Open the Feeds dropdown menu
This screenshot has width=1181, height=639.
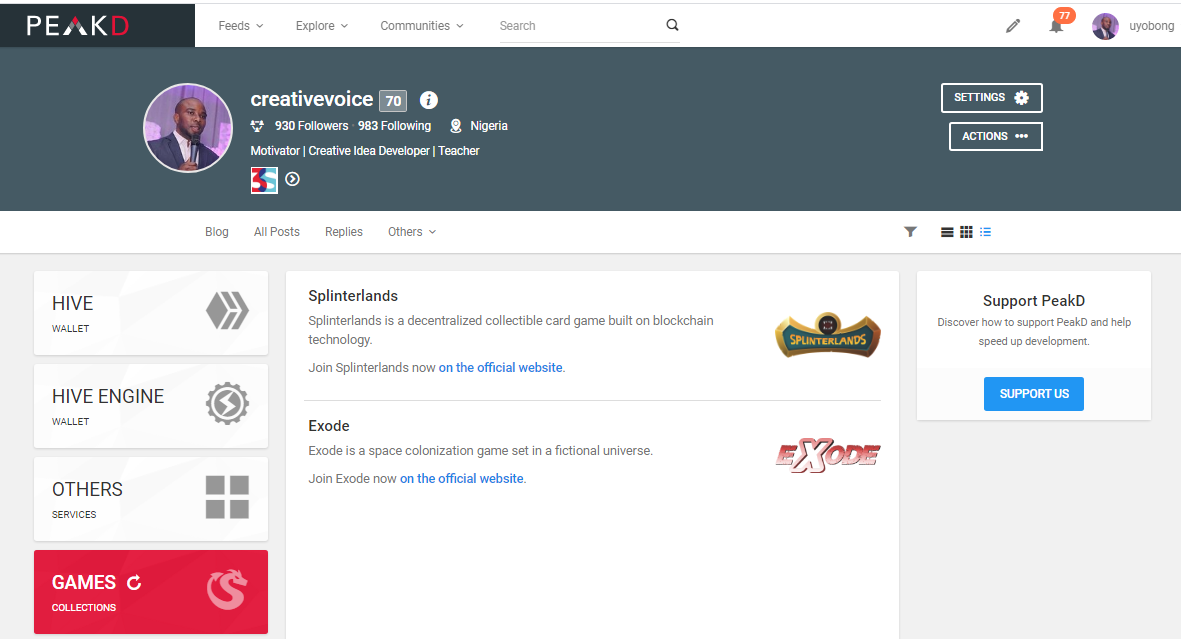[241, 26]
